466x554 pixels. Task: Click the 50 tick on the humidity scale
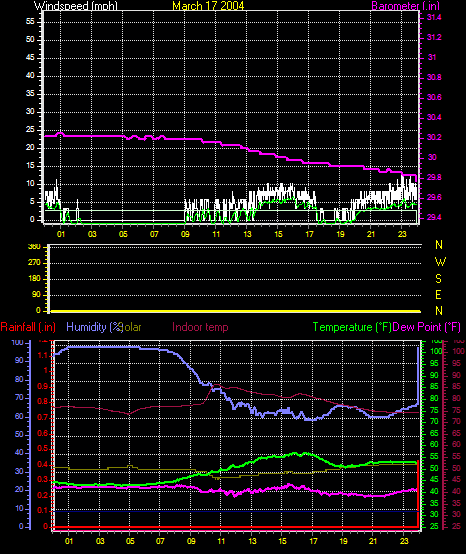[19, 434]
